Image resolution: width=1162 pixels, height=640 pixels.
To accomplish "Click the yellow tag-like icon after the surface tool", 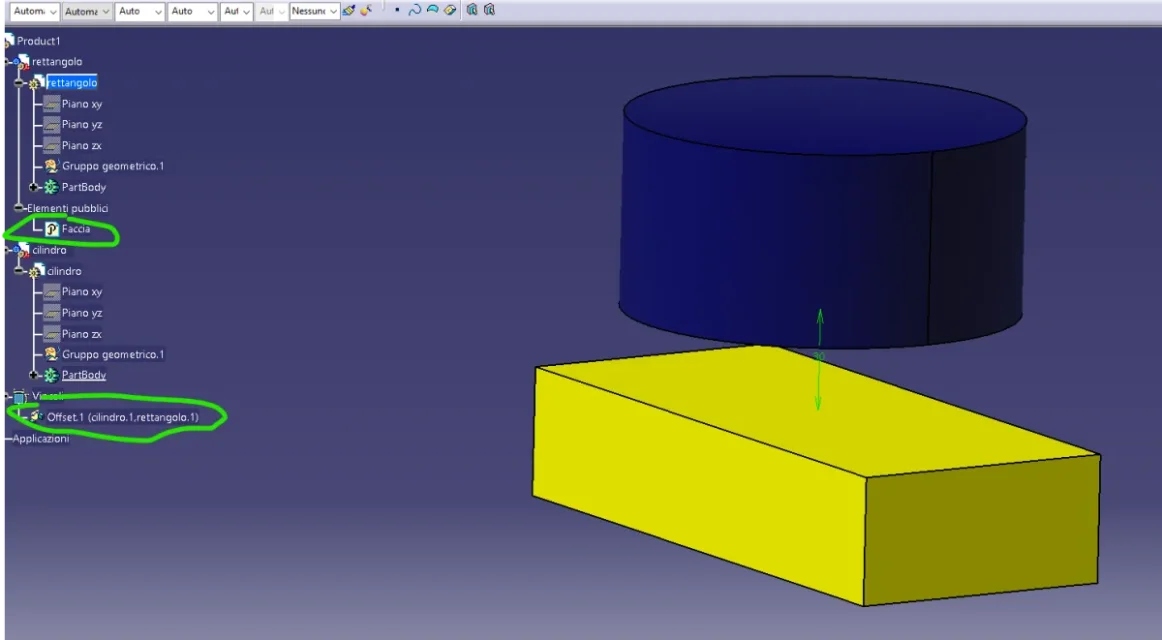I will pos(450,10).
